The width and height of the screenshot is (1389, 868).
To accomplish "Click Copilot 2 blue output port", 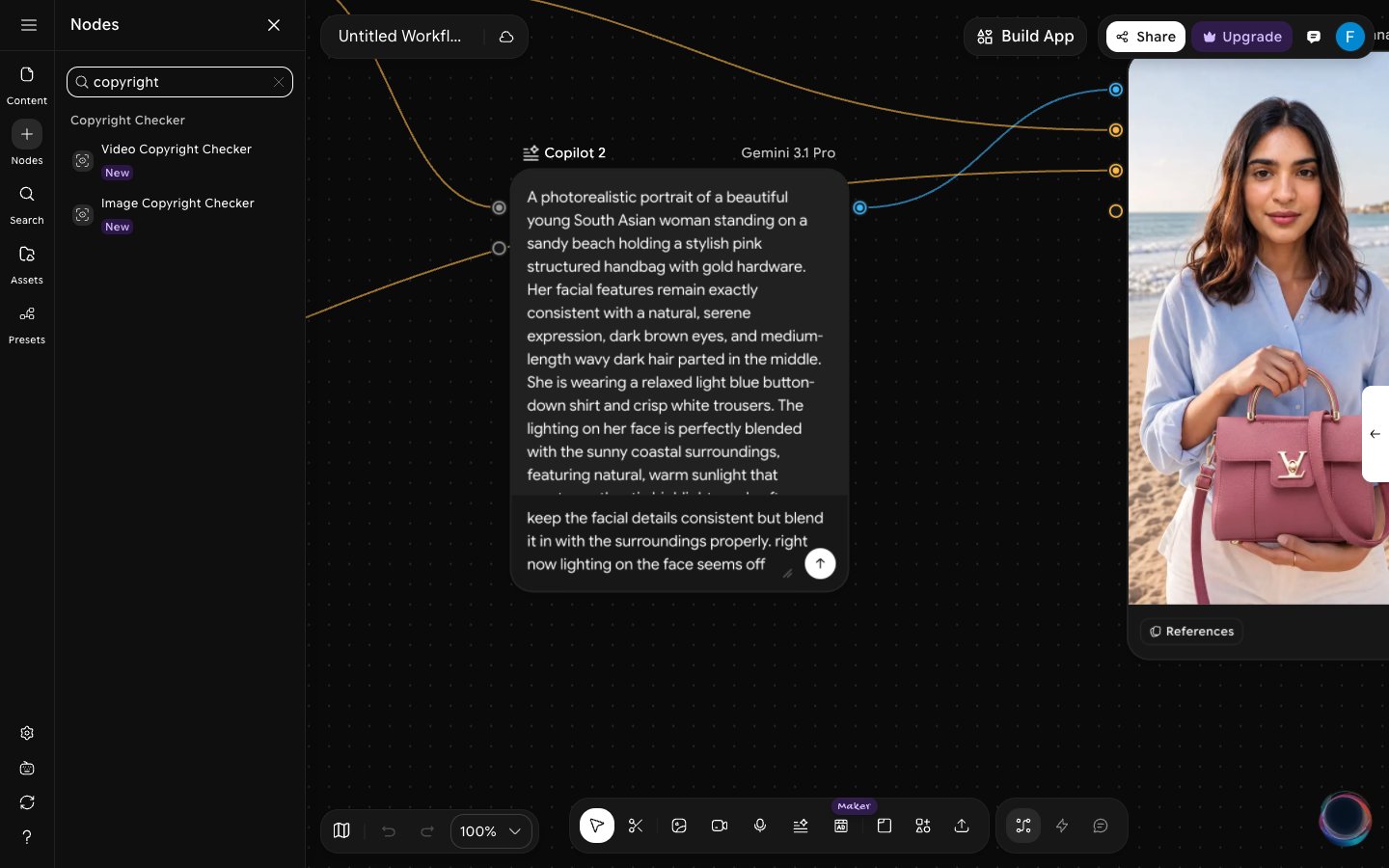I will click(859, 207).
